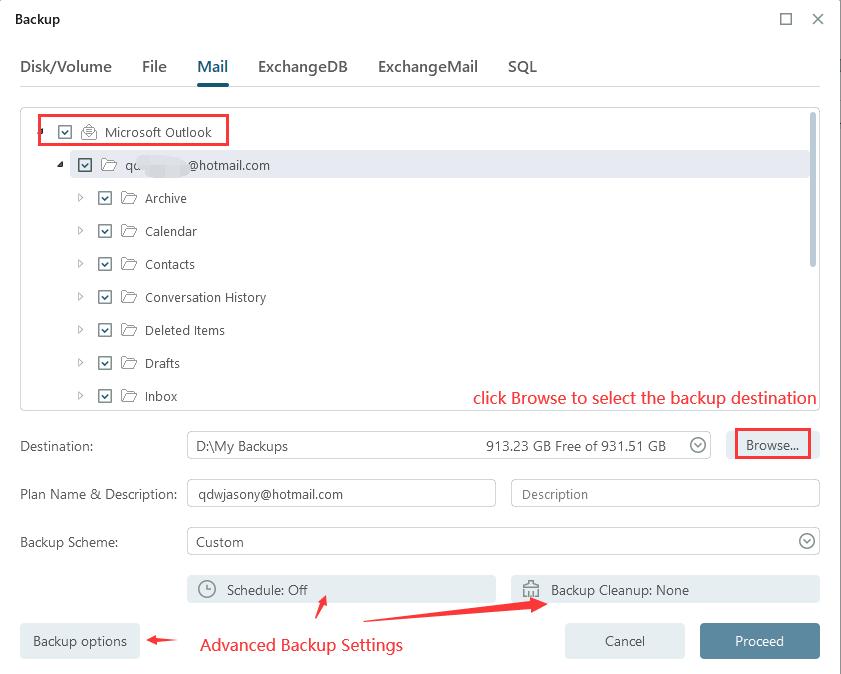The width and height of the screenshot is (841, 674).
Task: Click the Calendar folder icon
Action: click(x=129, y=231)
